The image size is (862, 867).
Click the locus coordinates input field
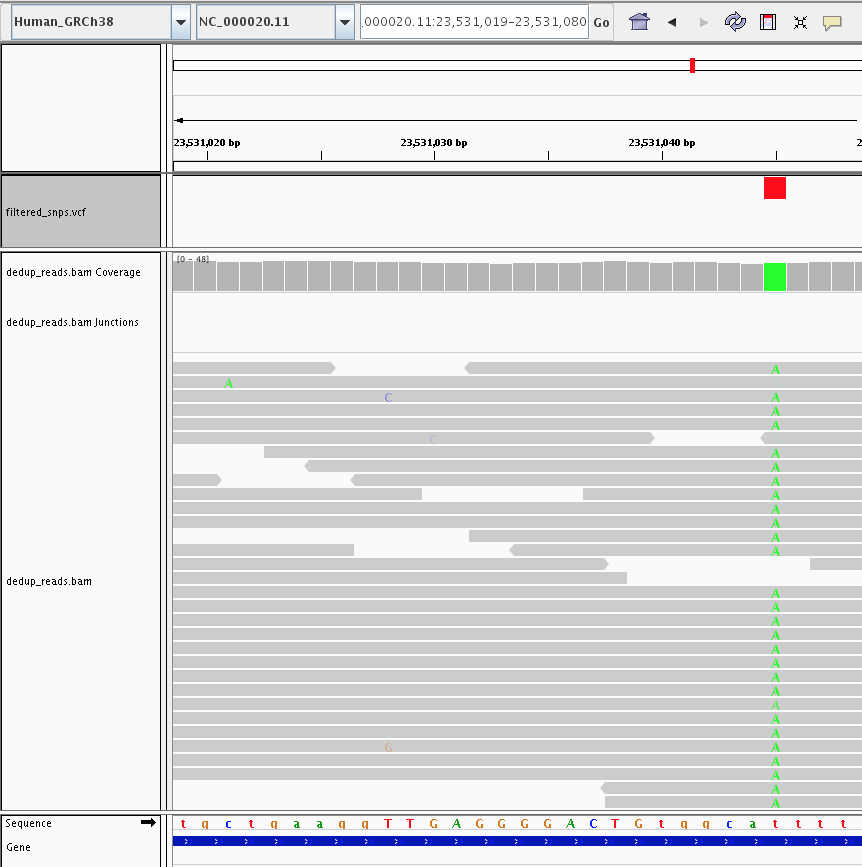pyautogui.click(x=474, y=22)
